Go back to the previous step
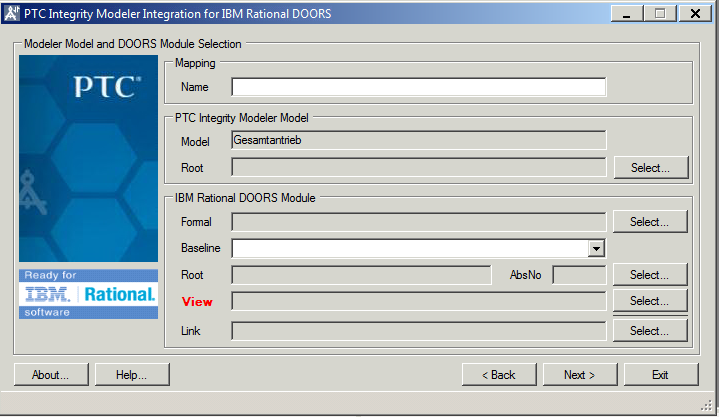Screen dimensions: 719x417 point(499,375)
